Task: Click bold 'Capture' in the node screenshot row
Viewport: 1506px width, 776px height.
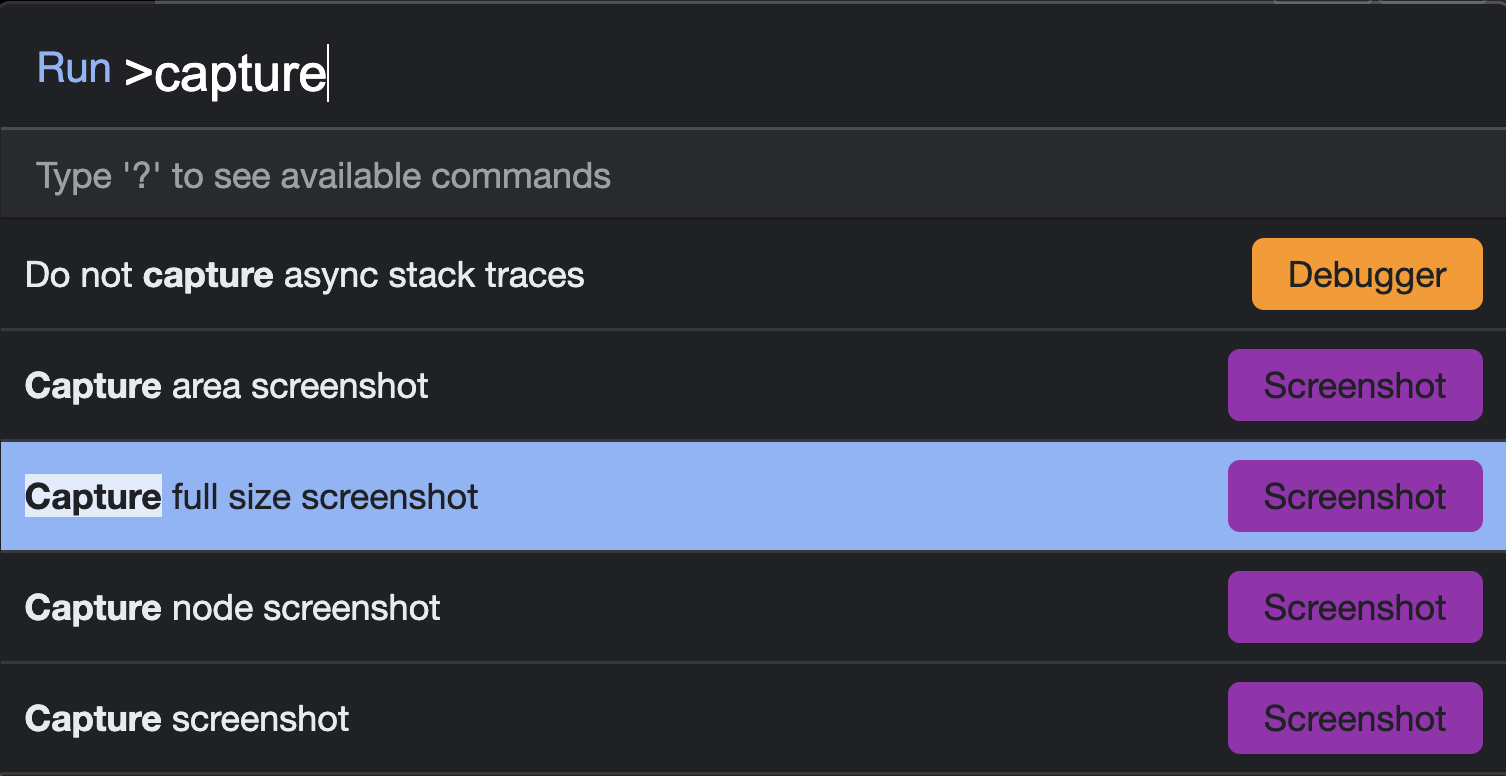Action: 93,608
